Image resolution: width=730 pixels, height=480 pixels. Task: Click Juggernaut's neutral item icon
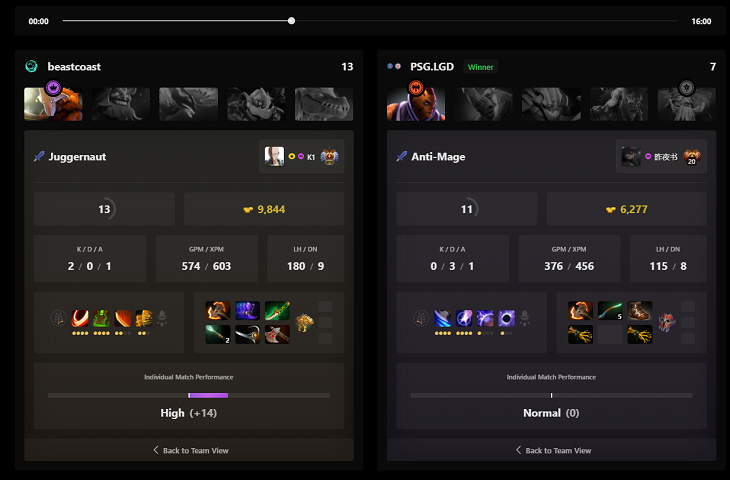304,322
